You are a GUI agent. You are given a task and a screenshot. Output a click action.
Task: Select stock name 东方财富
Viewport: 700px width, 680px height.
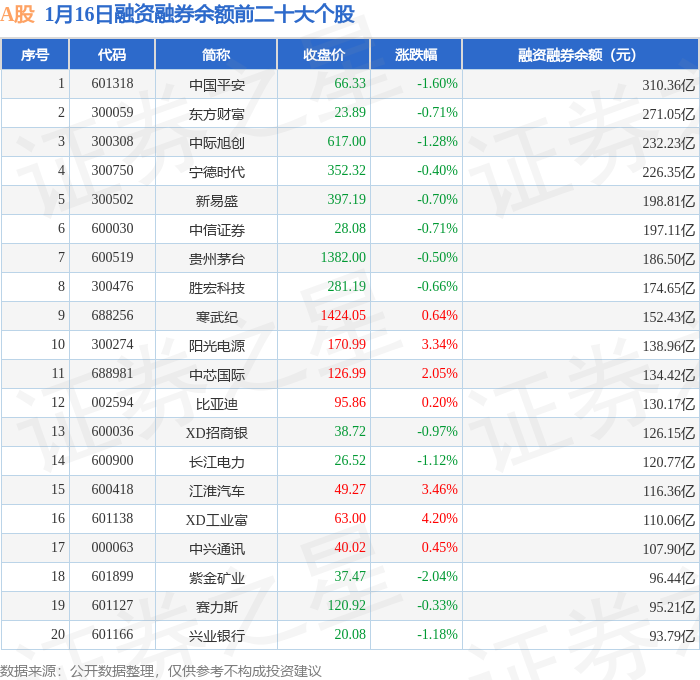(x=217, y=114)
